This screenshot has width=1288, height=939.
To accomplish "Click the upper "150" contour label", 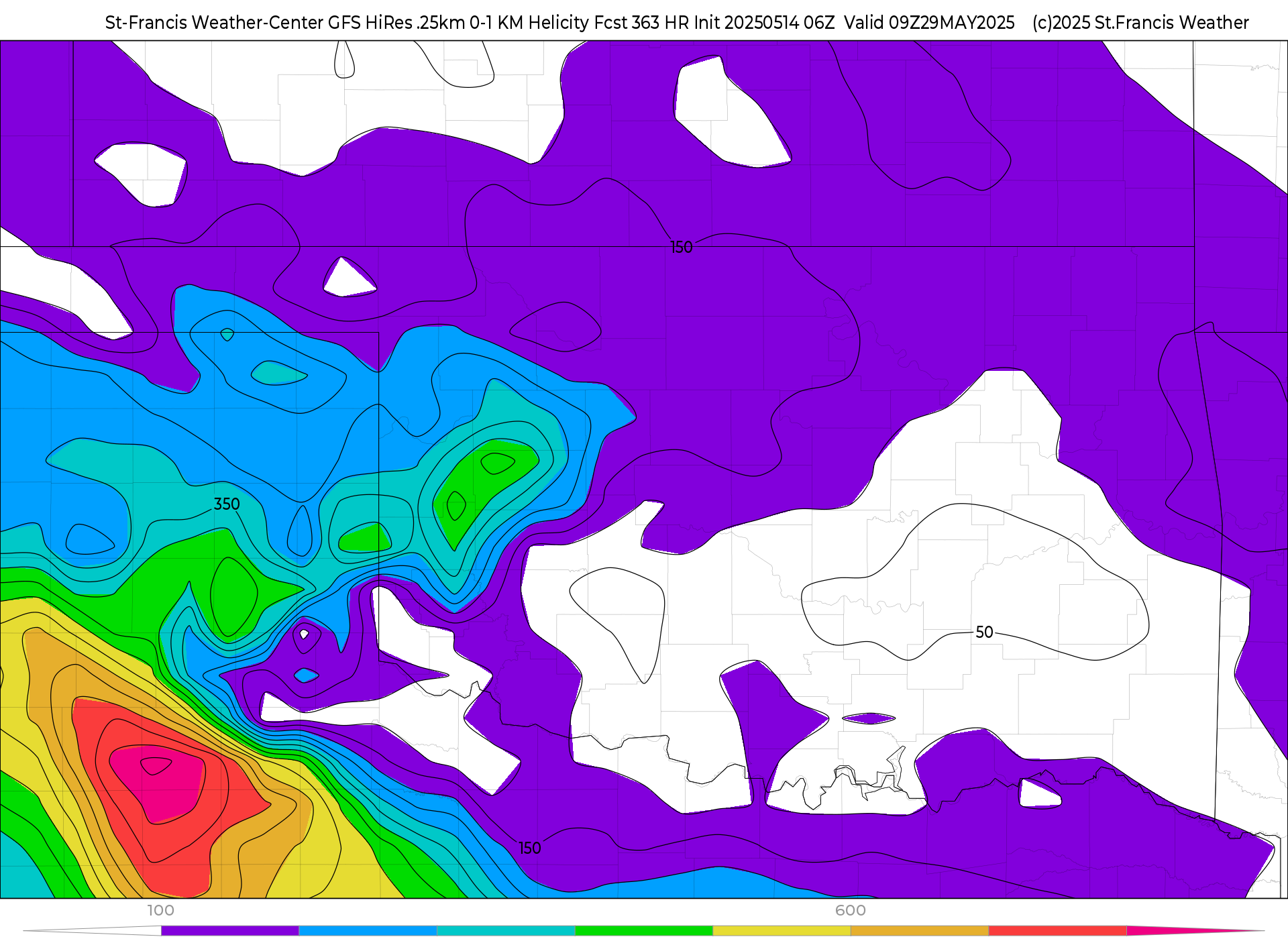I will [x=682, y=247].
